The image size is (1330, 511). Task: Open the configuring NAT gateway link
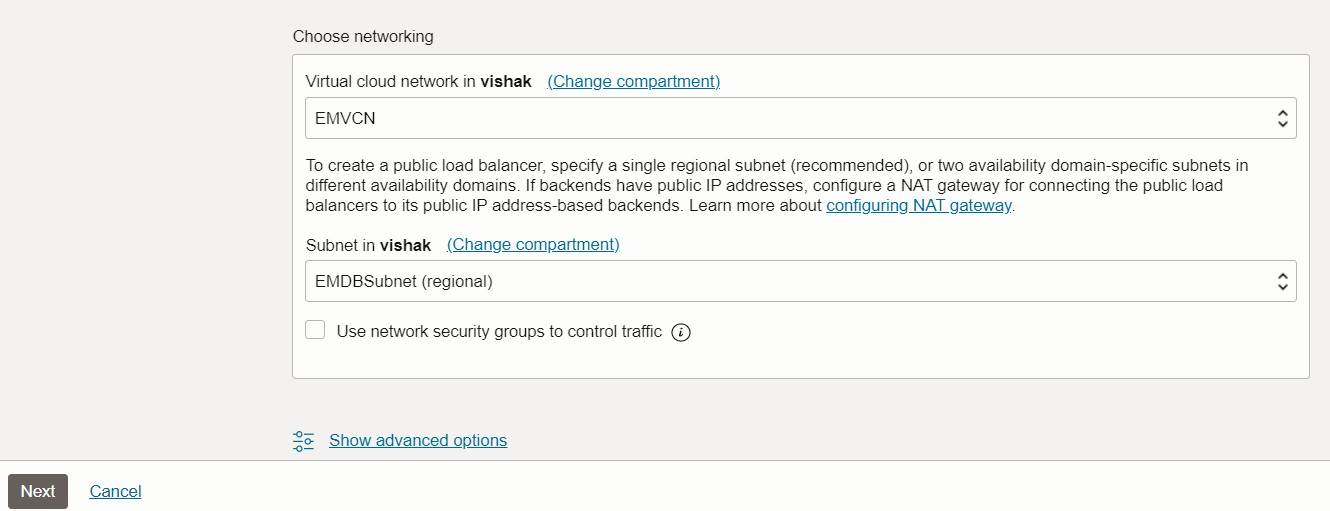pos(919,206)
